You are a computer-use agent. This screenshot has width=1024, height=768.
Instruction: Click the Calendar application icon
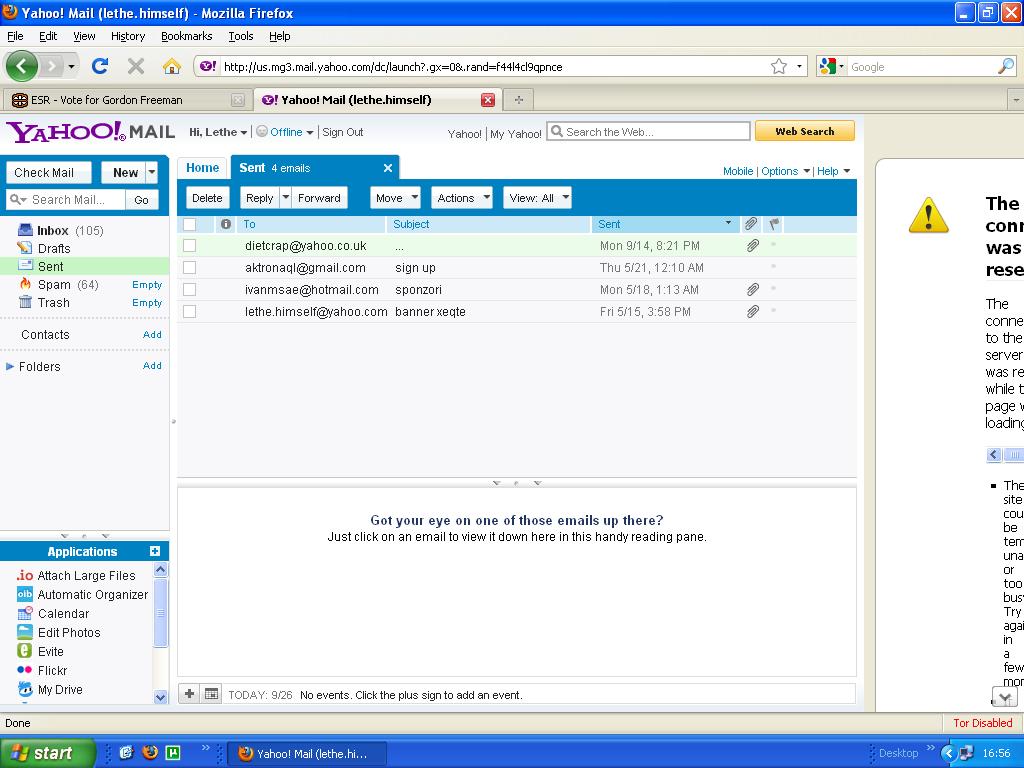coord(25,614)
